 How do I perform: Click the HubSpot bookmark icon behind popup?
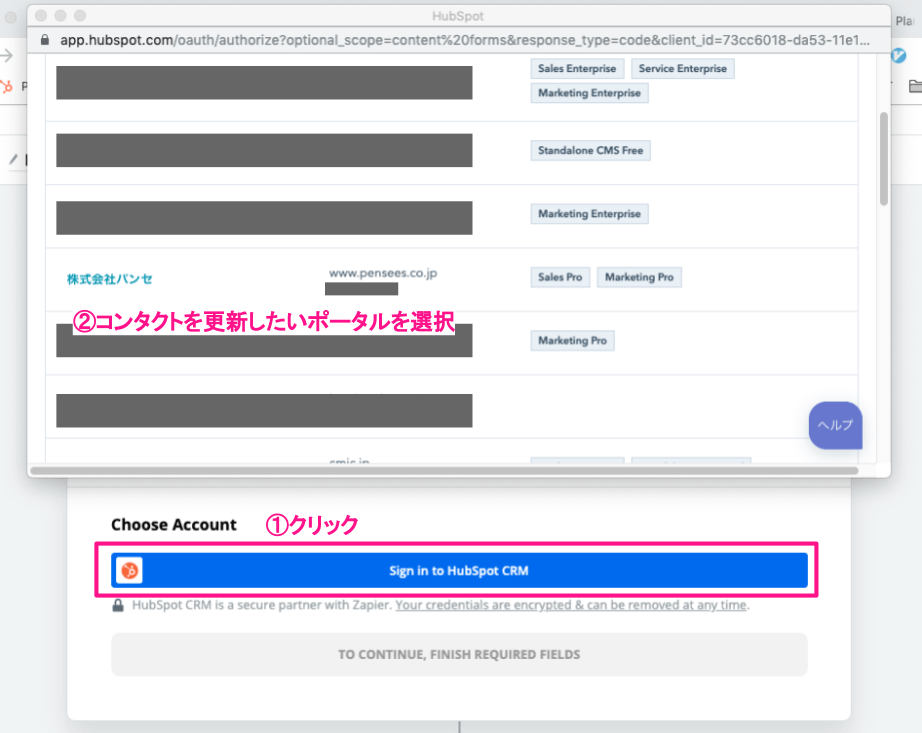point(8,86)
